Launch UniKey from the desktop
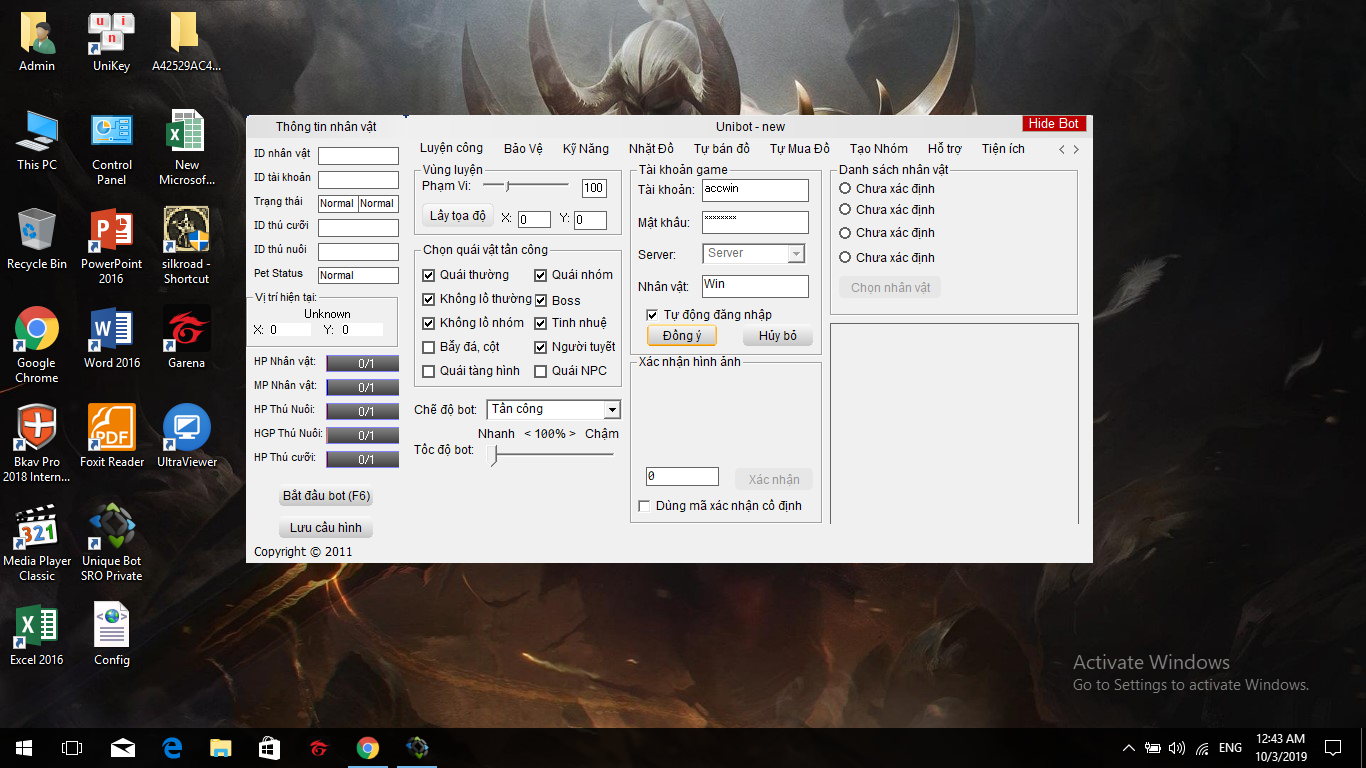Screen dimensions: 1366x768 point(111,42)
